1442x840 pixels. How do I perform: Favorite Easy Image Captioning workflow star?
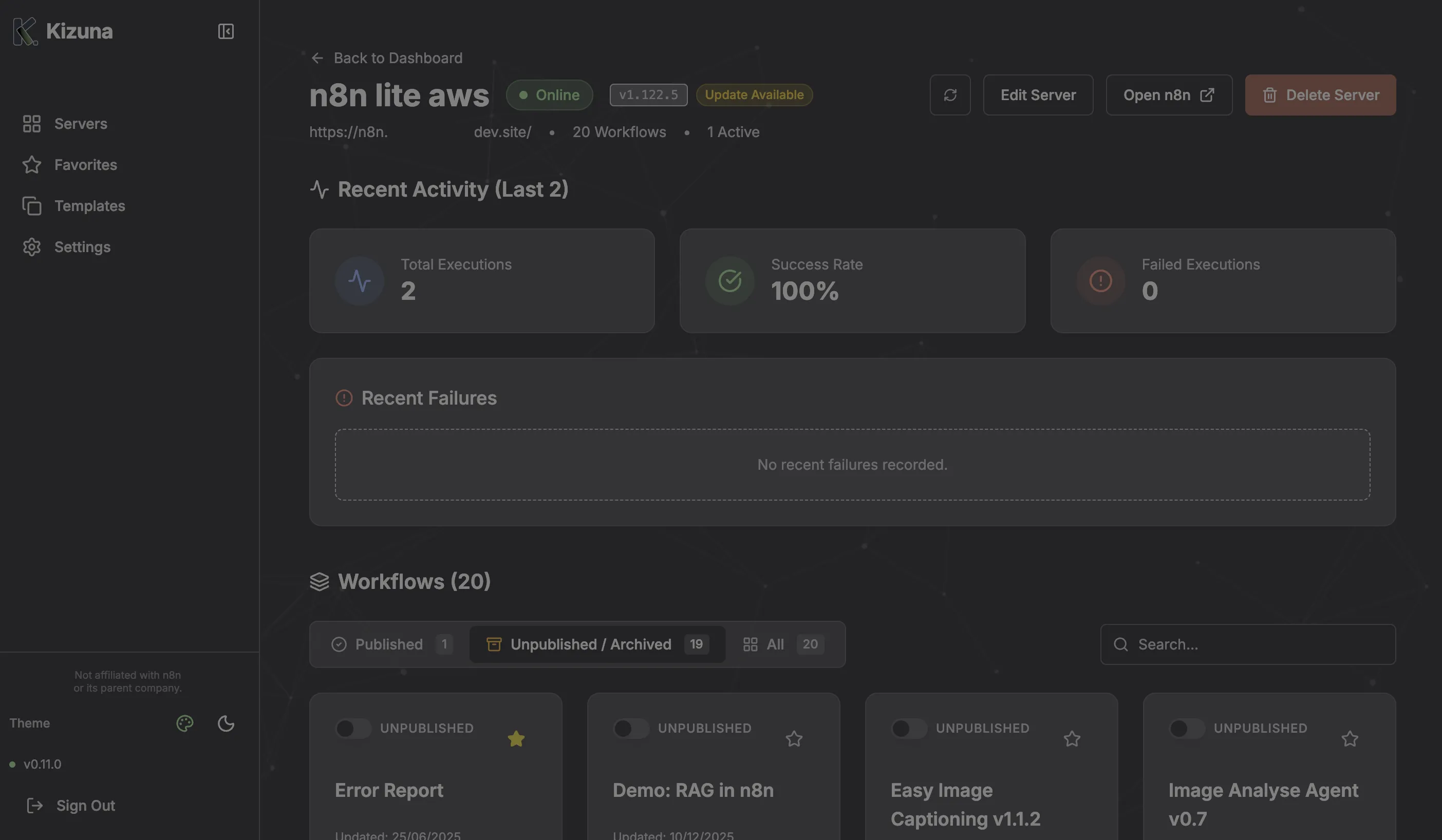click(1072, 739)
